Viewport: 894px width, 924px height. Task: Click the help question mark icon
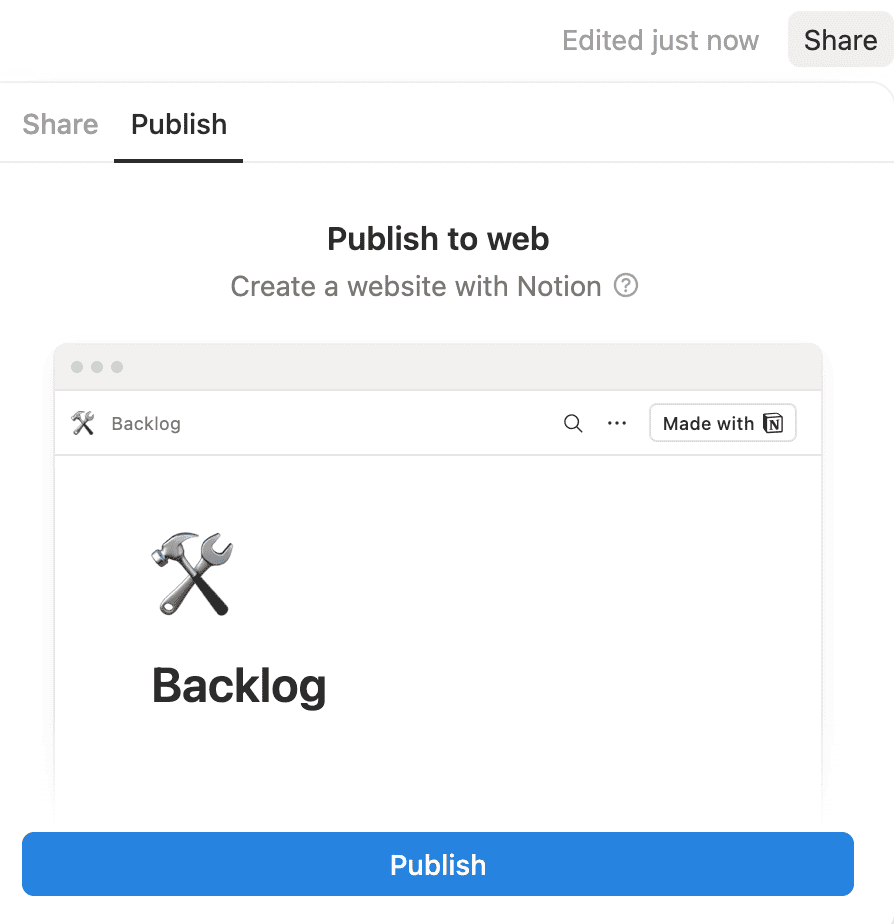click(x=625, y=286)
